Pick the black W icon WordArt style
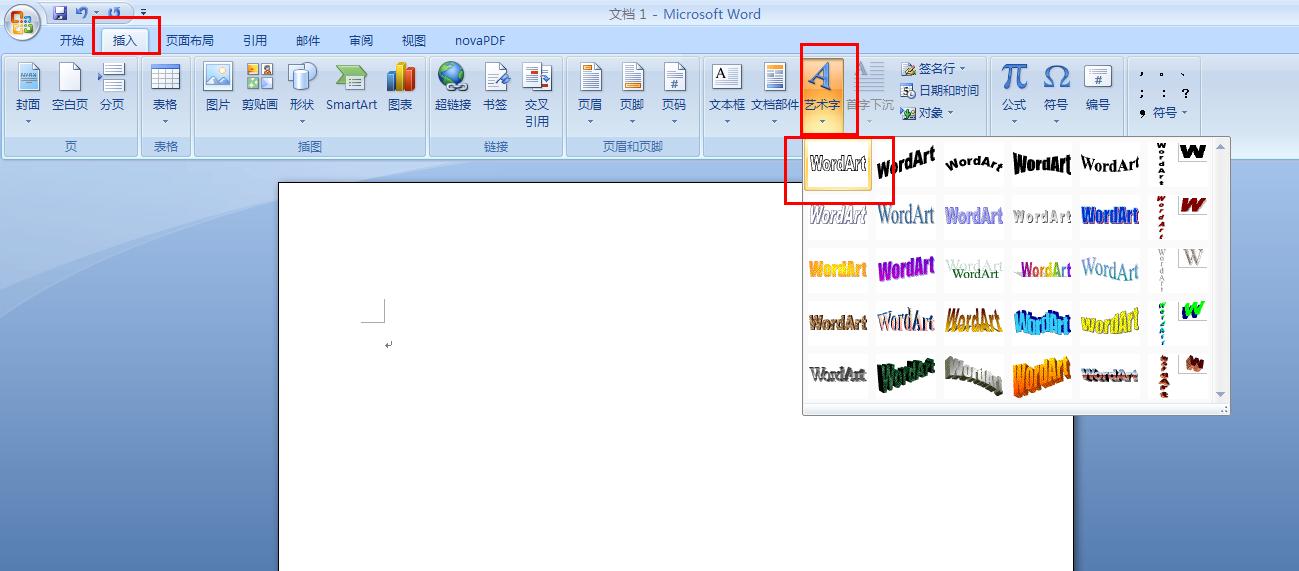Screen dimensions: 1299x571 (1193, 153)
